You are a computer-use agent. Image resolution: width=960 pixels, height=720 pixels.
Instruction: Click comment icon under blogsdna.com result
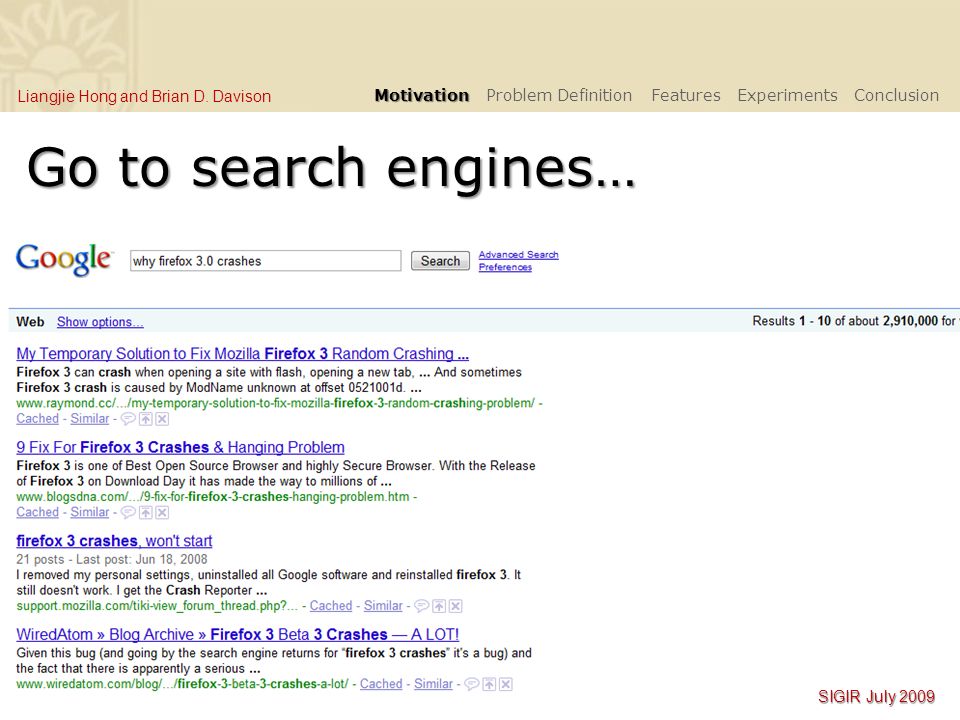pyautogui.click(x=128, y=512)
